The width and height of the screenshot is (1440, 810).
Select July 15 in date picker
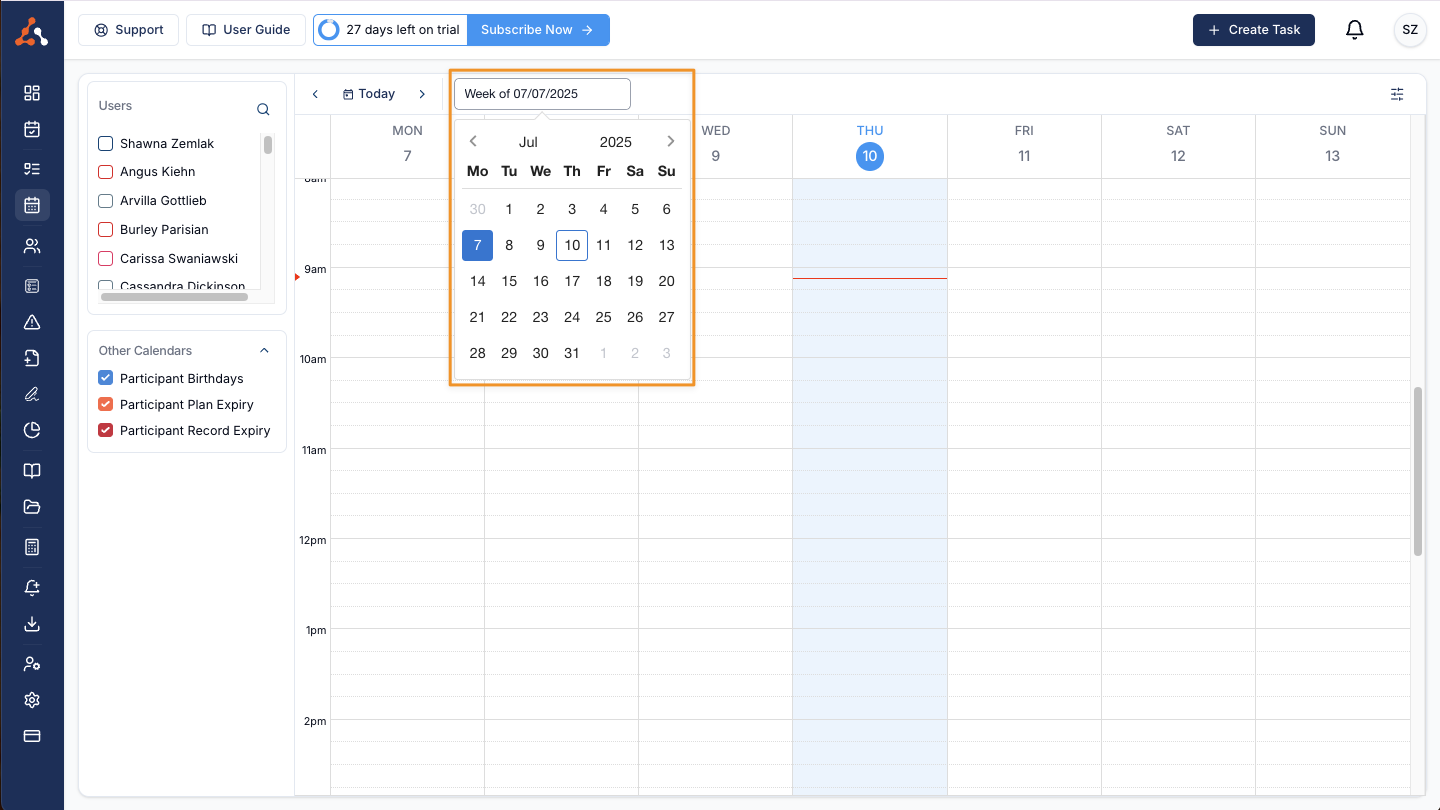[509, 281]
